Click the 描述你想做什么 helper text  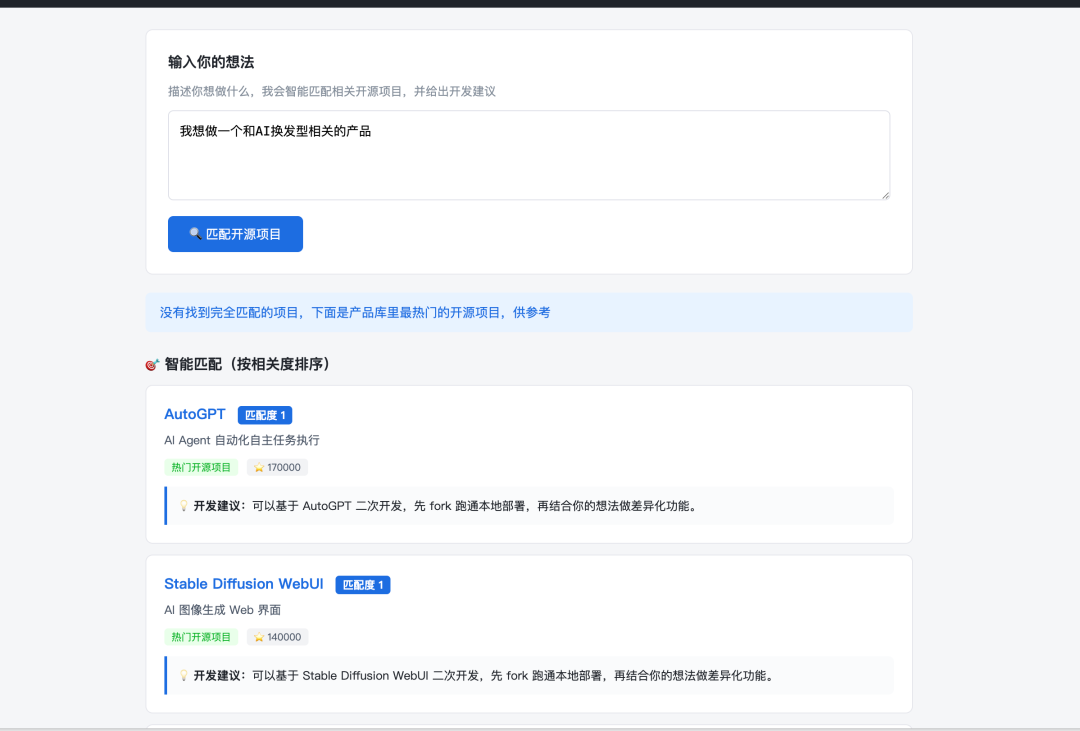coord(332,91)
